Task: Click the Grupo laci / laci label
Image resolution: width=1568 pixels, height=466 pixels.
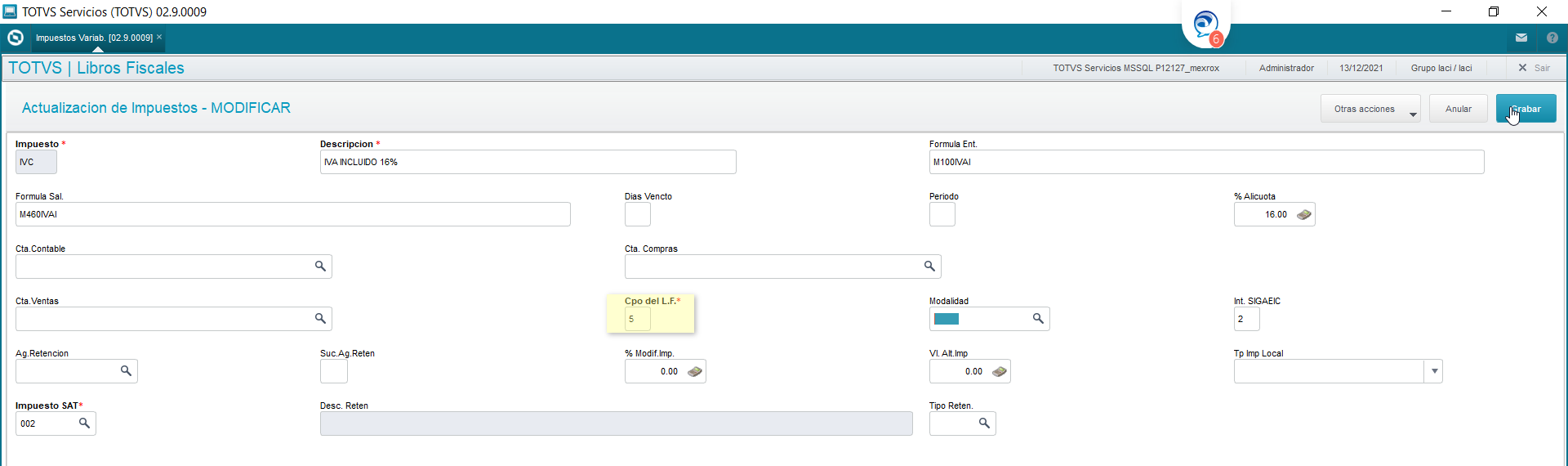Action: pos(1441,68)
